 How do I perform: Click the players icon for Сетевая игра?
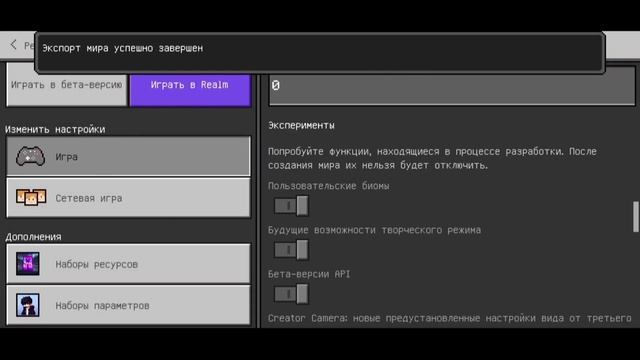tap(31, 198)
